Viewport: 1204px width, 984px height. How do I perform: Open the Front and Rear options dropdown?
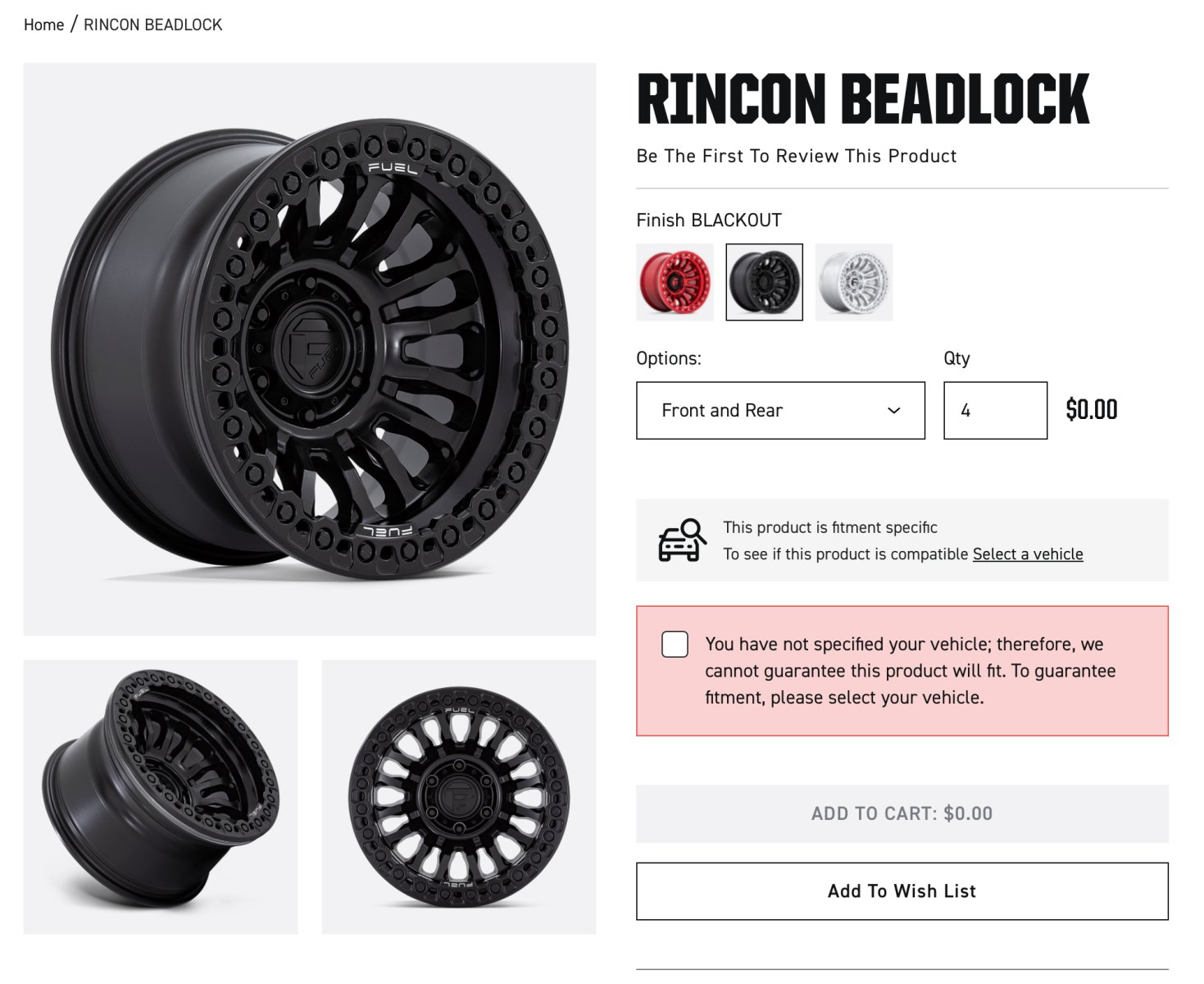[779, 410]
